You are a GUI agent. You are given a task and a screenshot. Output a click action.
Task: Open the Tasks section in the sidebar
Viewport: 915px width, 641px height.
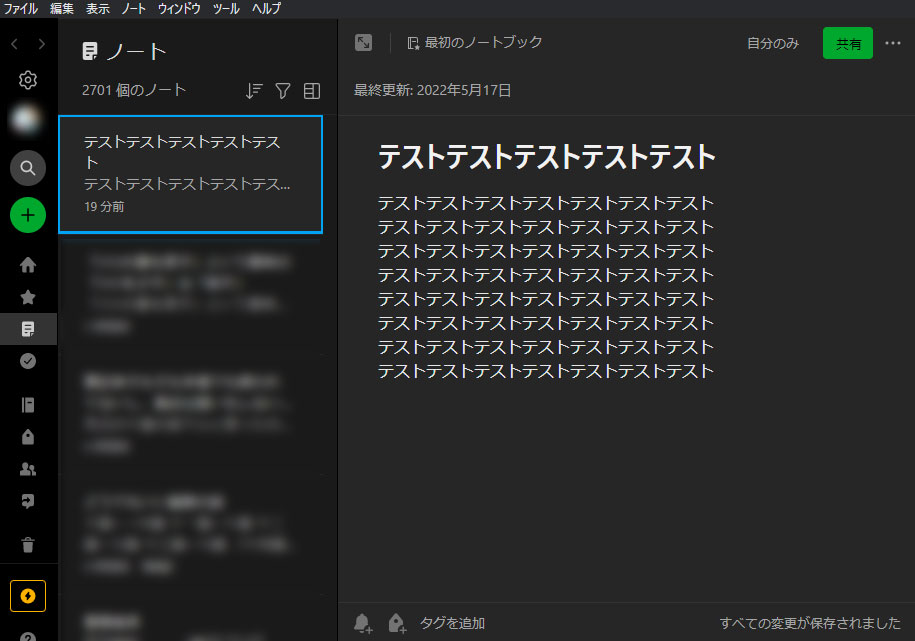[28, 360]
